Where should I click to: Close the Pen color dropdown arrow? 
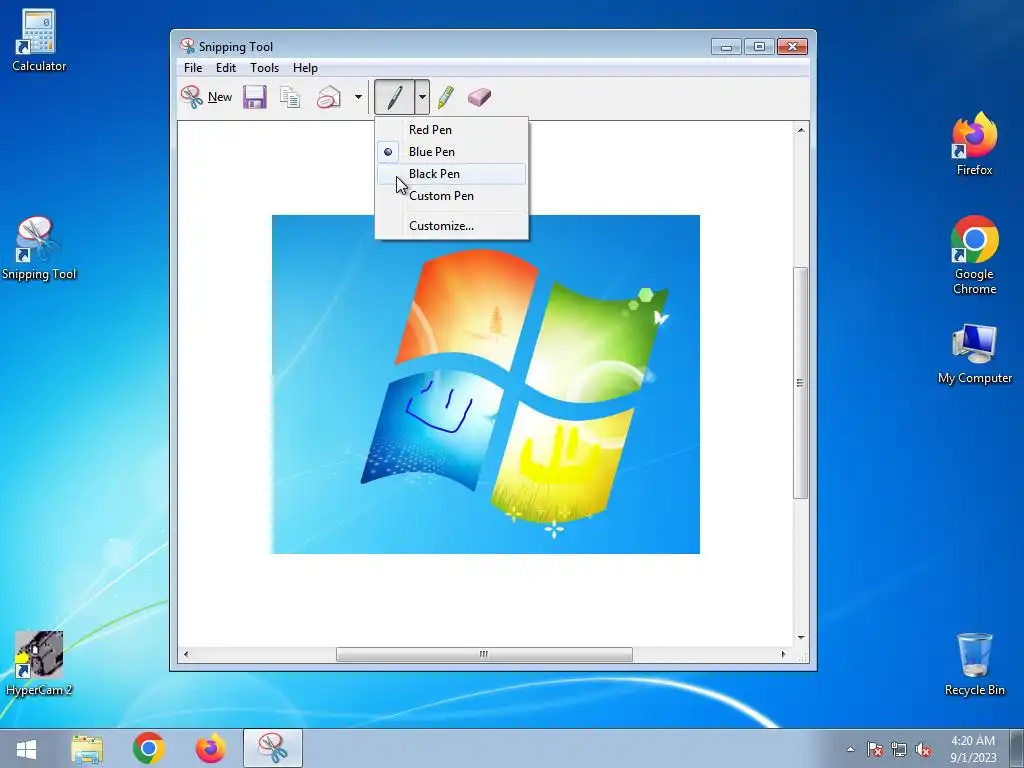[x=422, y=97]
